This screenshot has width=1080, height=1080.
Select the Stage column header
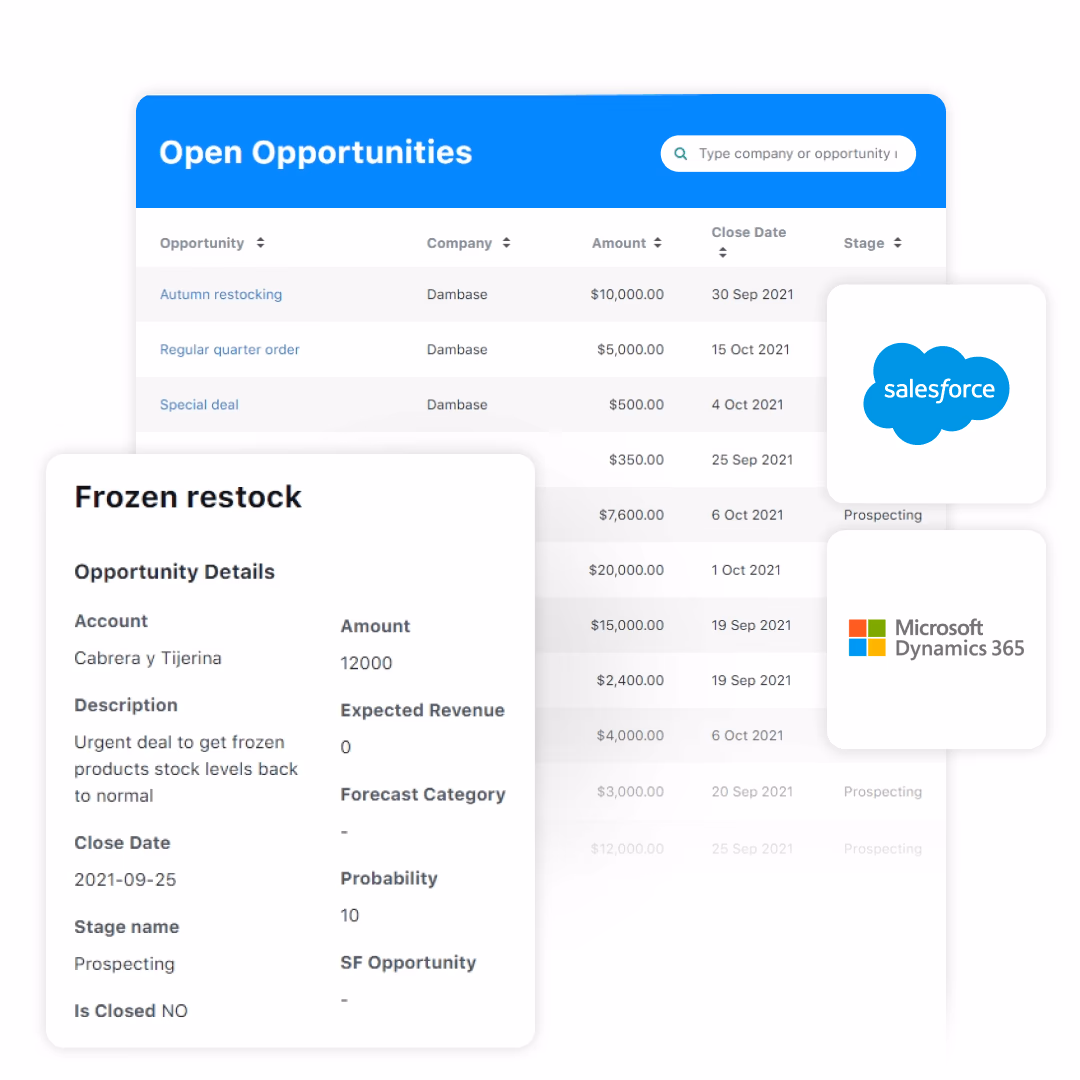(865, 242)
